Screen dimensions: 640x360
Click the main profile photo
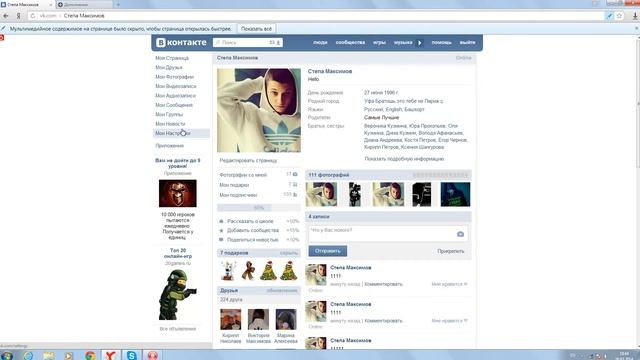tap(259, 110)
